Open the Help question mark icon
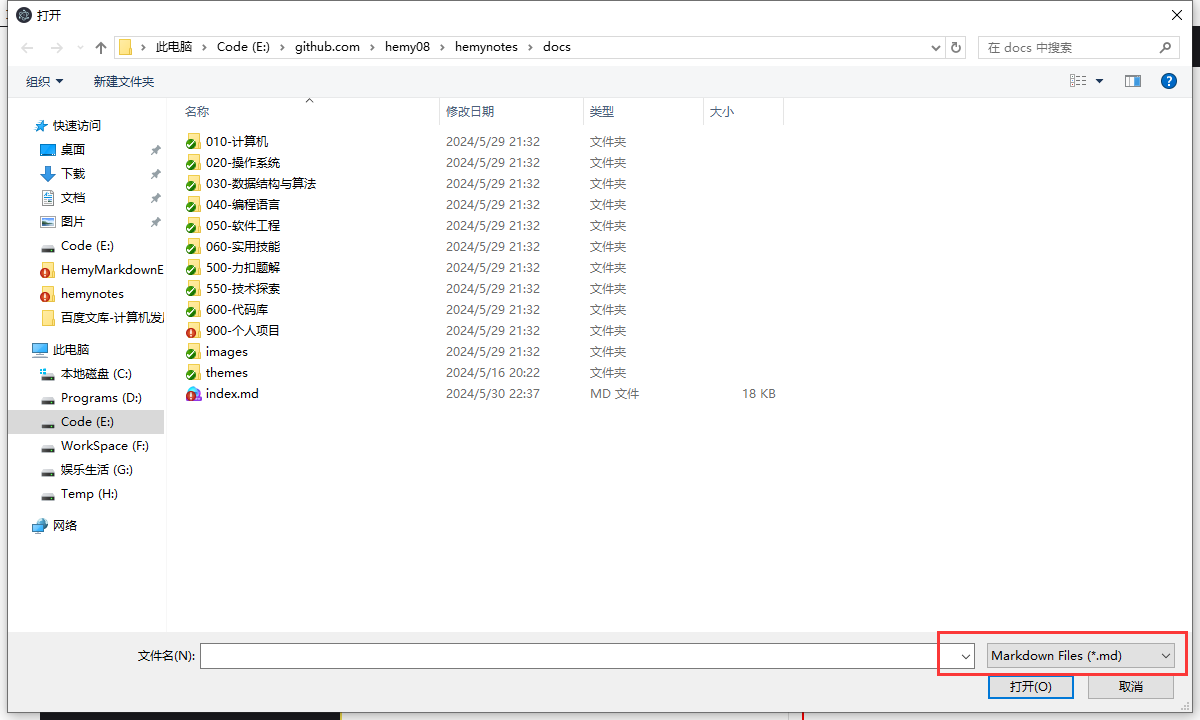The image size is (1200, 720). [1168, 81]
